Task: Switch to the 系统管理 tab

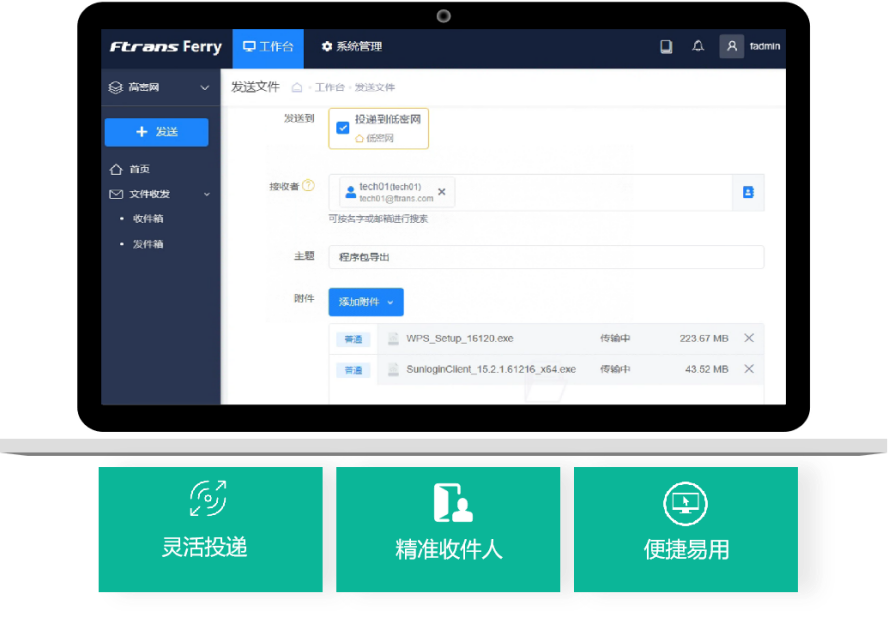Action: point(353,46)
